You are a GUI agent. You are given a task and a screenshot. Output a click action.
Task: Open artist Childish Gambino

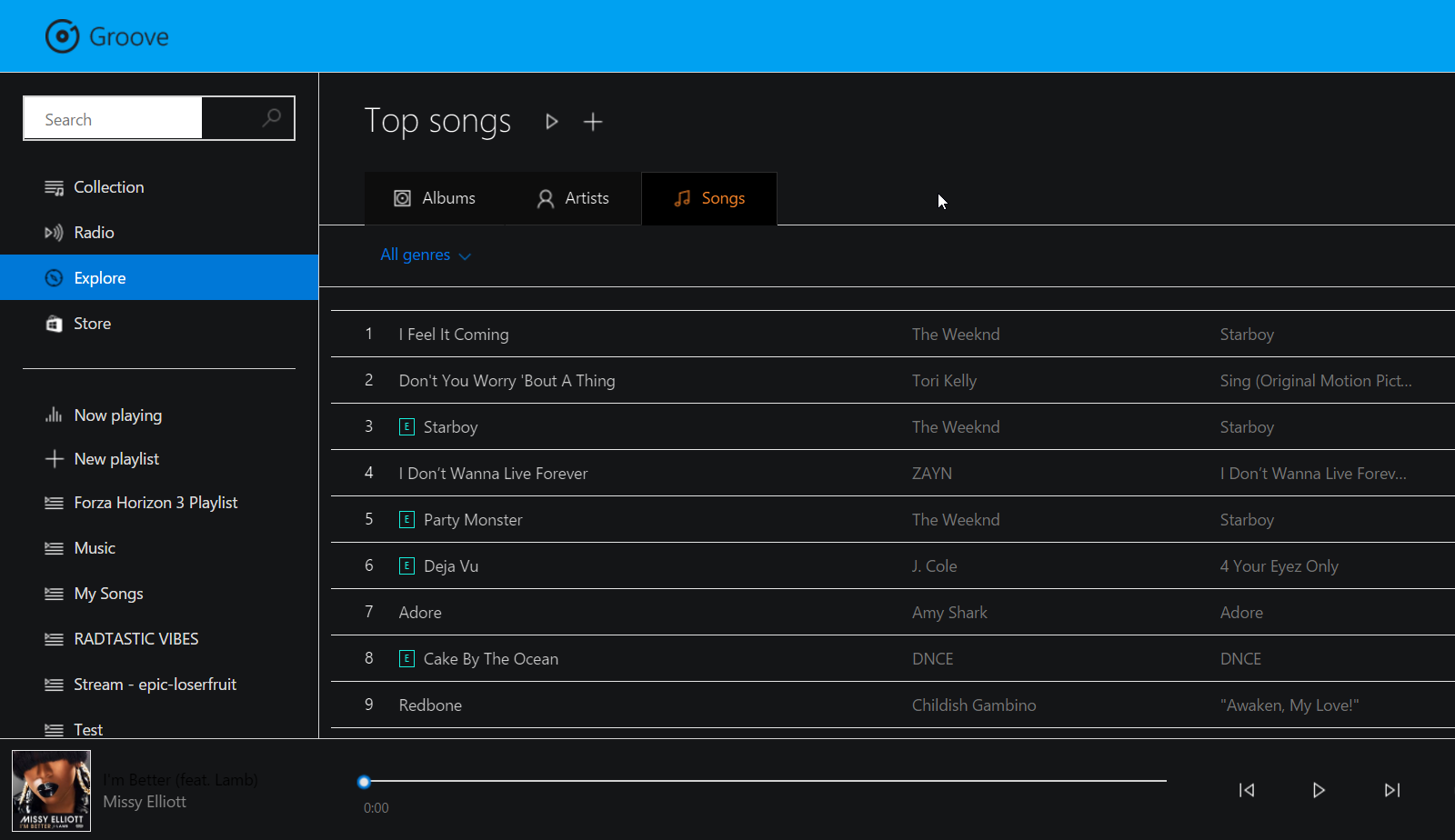click(x=974, y=705)
